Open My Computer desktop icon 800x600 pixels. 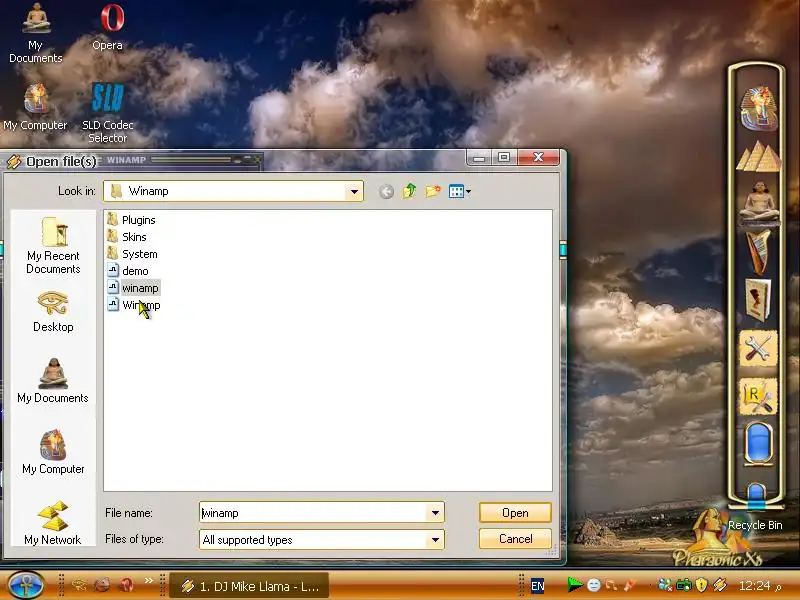(35, 107)
